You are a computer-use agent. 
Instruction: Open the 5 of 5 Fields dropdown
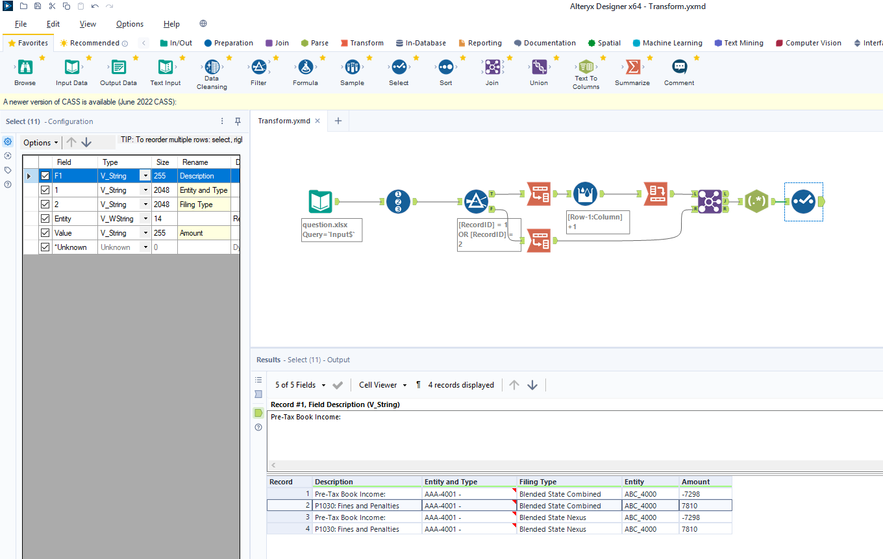[x=300, y=385]
